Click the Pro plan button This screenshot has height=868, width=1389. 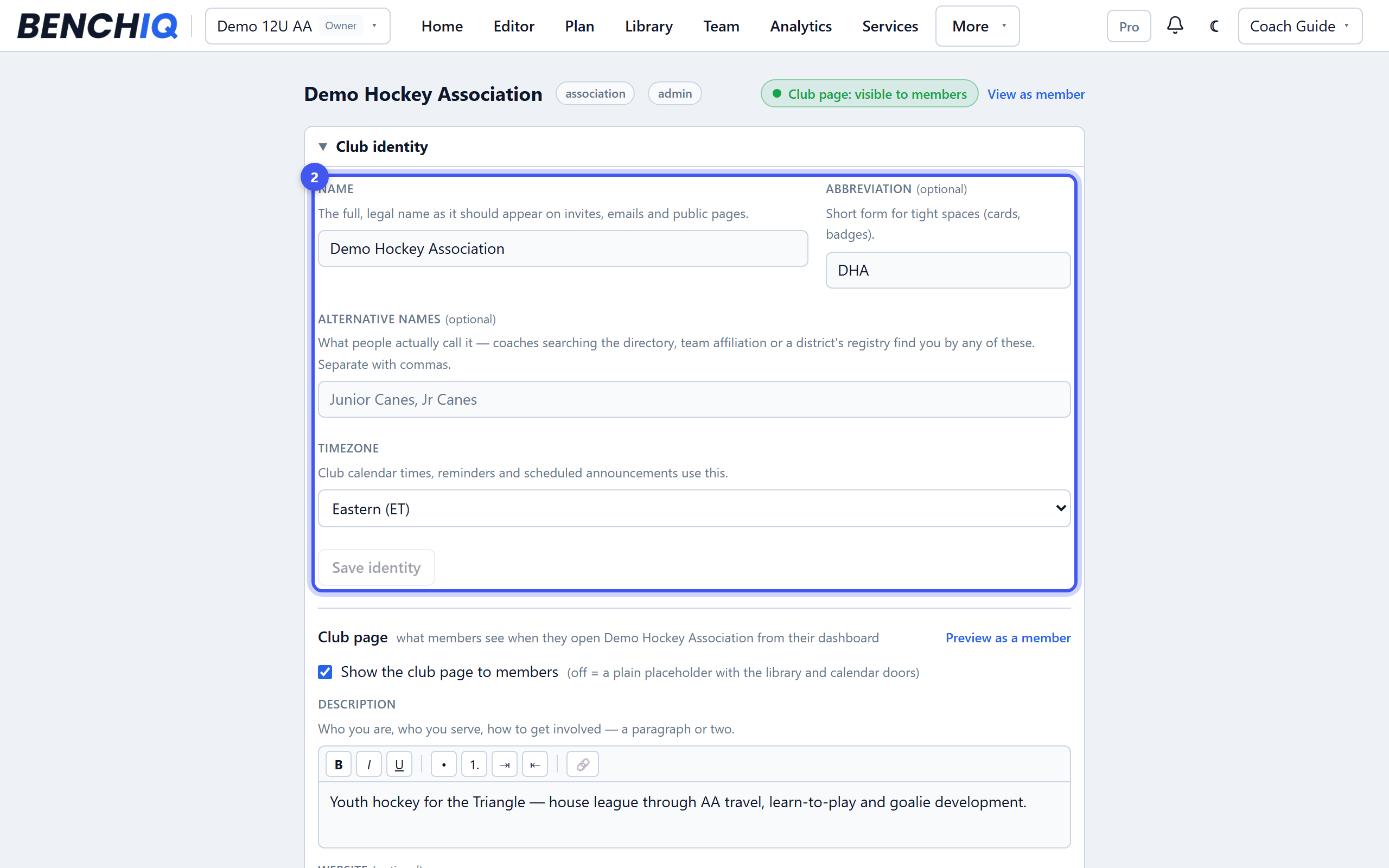(1129, 27)
